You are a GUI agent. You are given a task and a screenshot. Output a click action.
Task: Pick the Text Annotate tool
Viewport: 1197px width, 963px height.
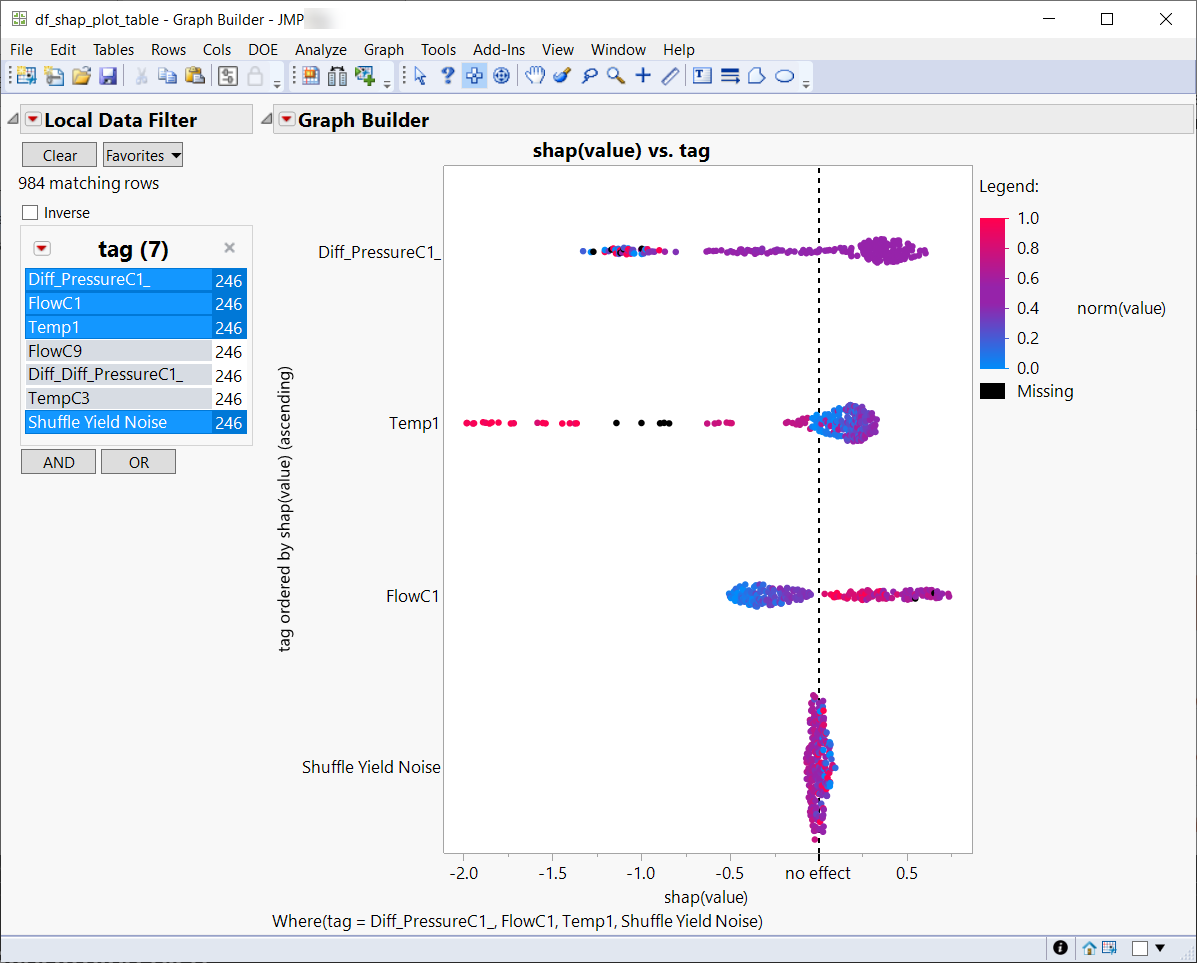(x=702, y=76)
